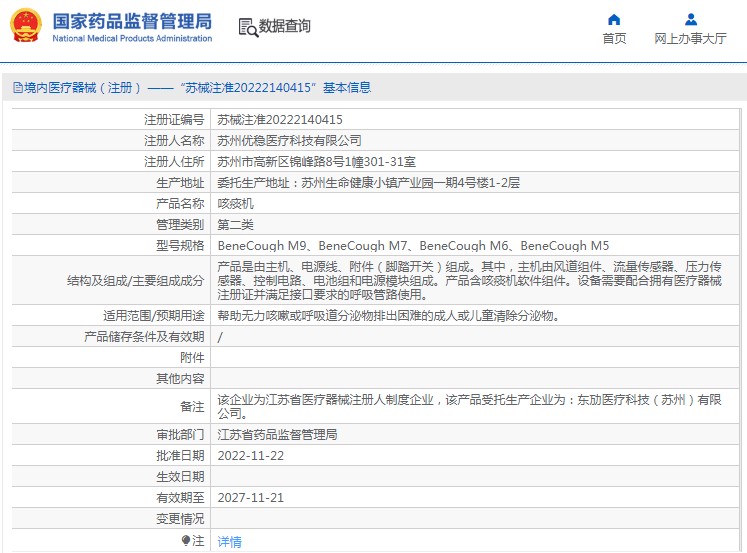The height and width of the screenshot is (553, 747).
Task: Click the 型号规格 row label
Action: point(180,246)
